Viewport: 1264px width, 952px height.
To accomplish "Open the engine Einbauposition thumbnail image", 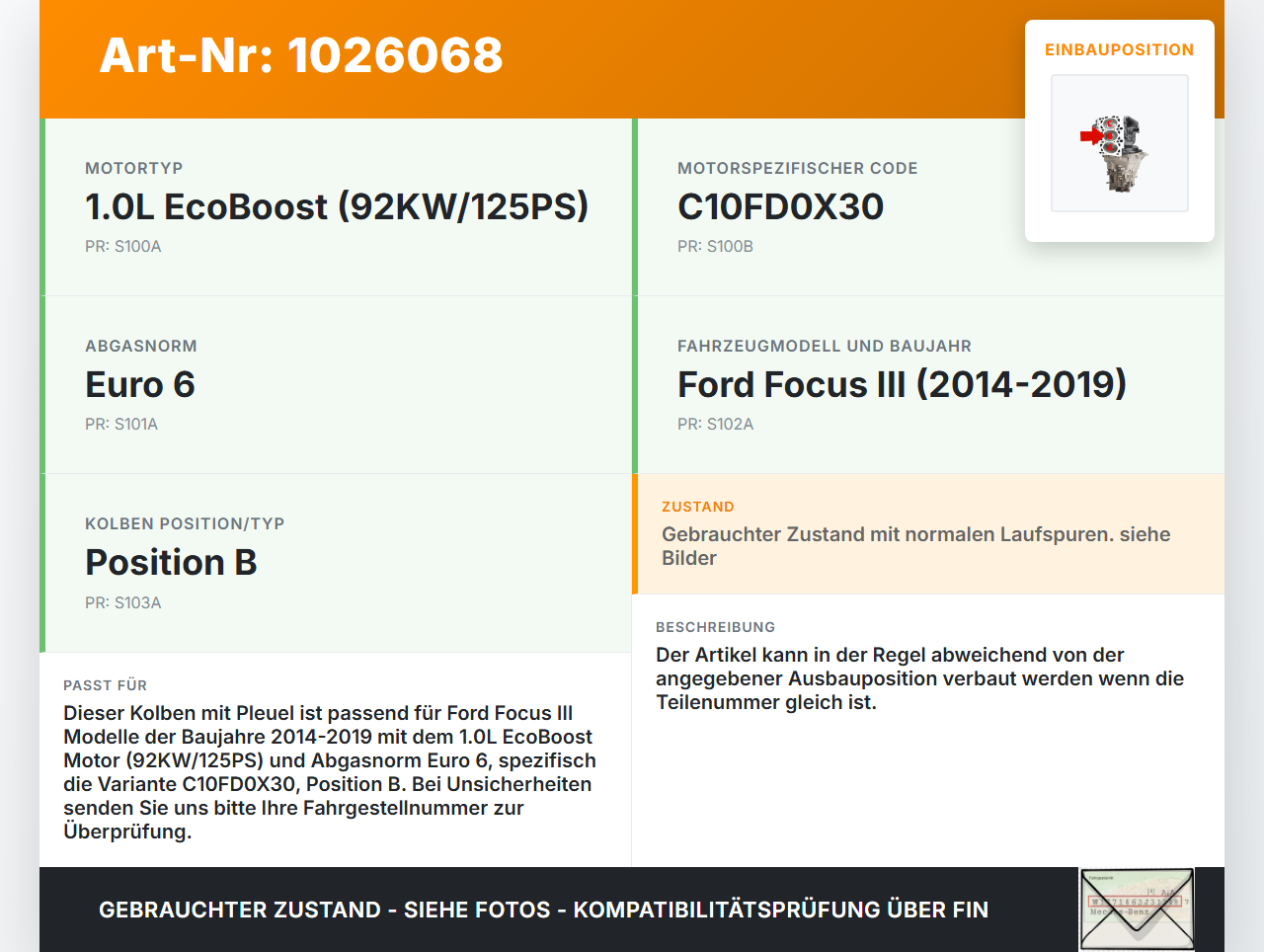I will coord(1120,143).
